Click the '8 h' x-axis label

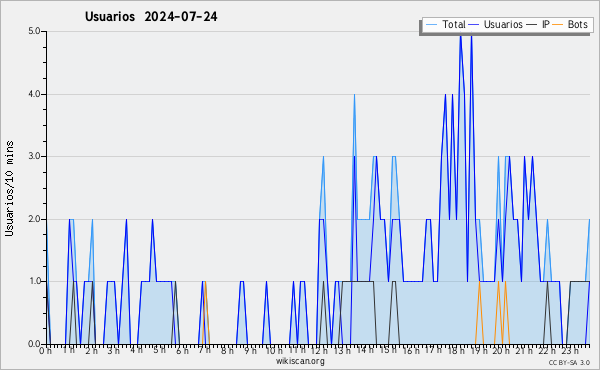(x=227, y=351)
